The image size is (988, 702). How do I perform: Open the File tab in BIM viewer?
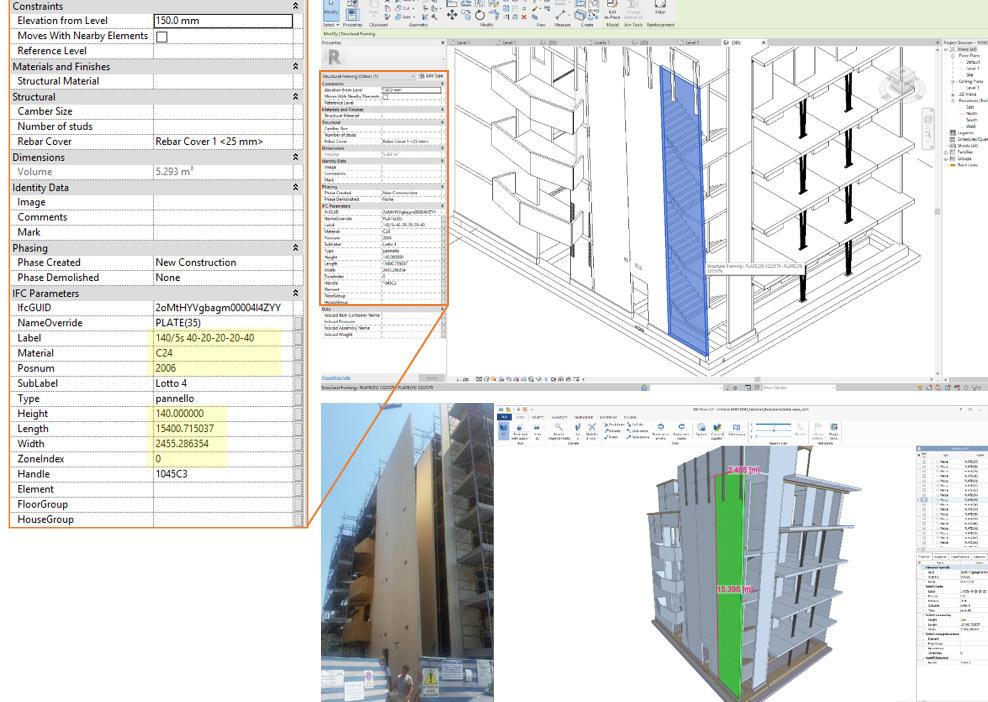[504, 417]
